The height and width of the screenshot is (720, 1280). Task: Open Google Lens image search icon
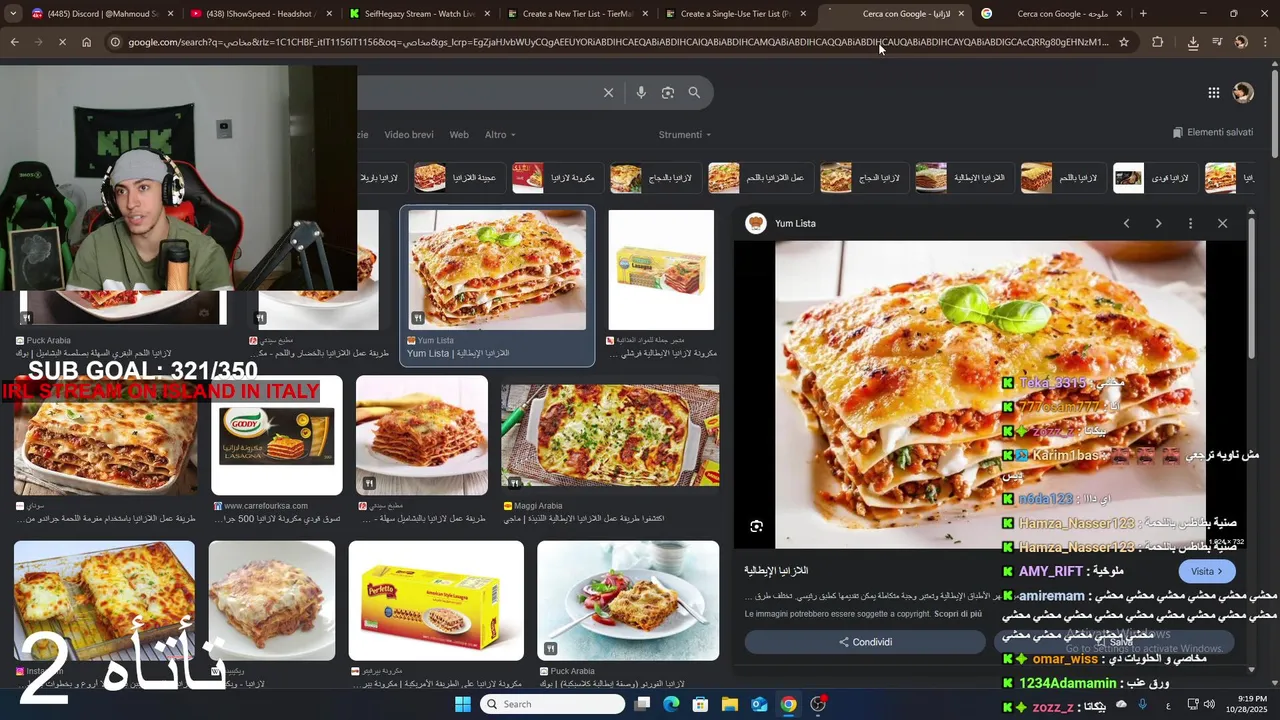click(x=668, y=93)
